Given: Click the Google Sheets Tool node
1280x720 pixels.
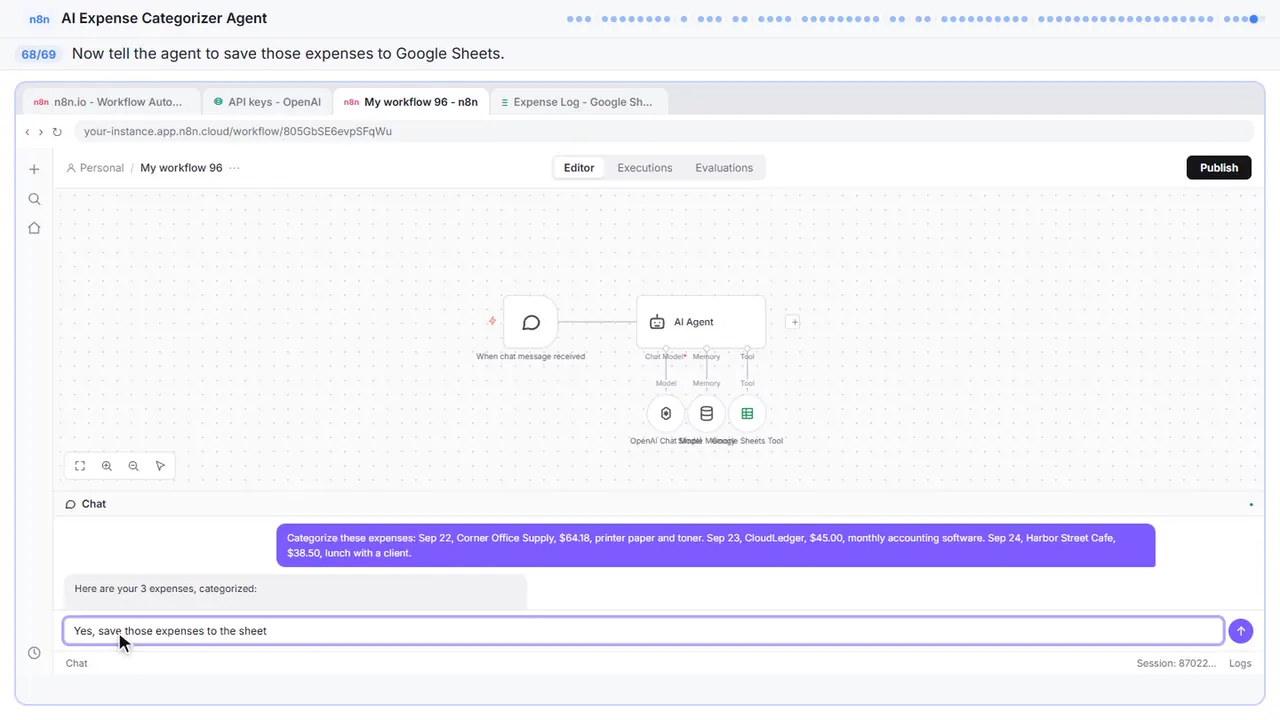Looking at the screenshot, I should [x=747, y=414].
